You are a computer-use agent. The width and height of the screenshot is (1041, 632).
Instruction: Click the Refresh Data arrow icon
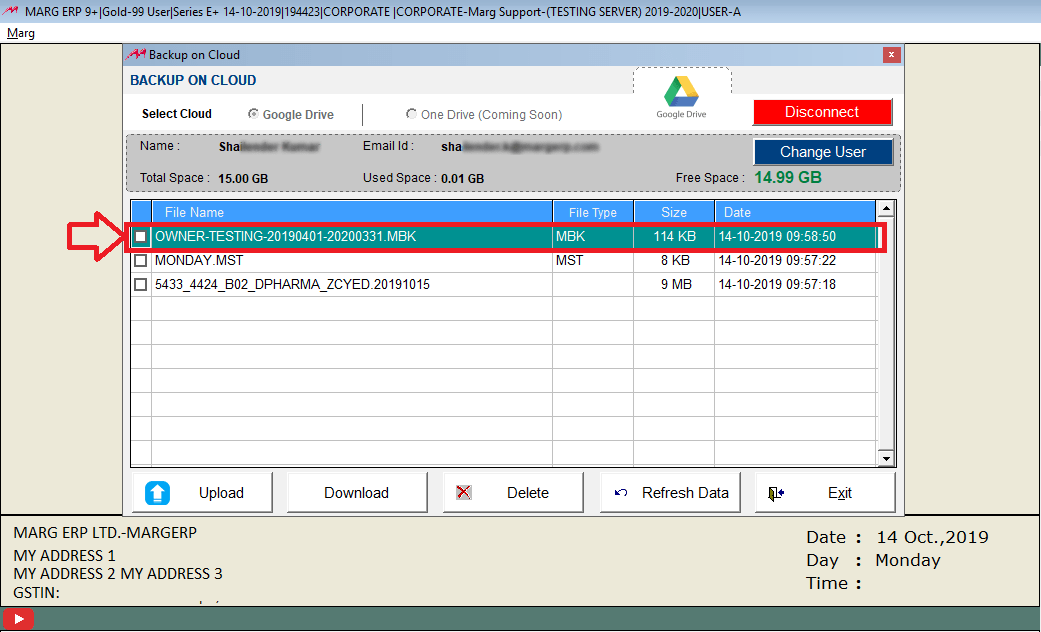[x=621, y=493]
